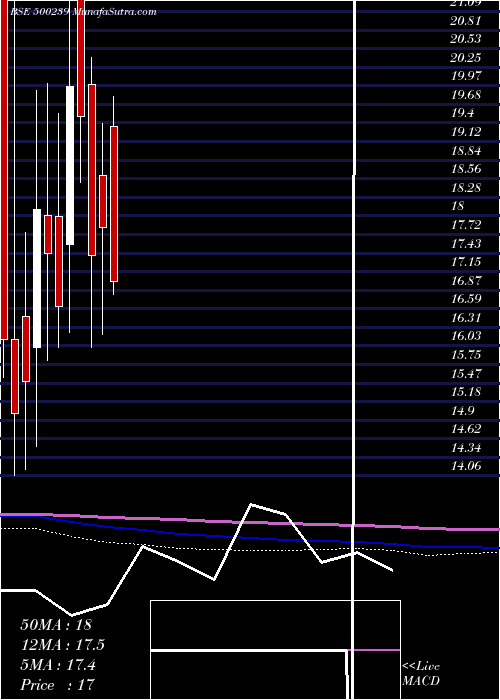
Task: Click the tall white candlestick body near 19
Action: point(70,165)
